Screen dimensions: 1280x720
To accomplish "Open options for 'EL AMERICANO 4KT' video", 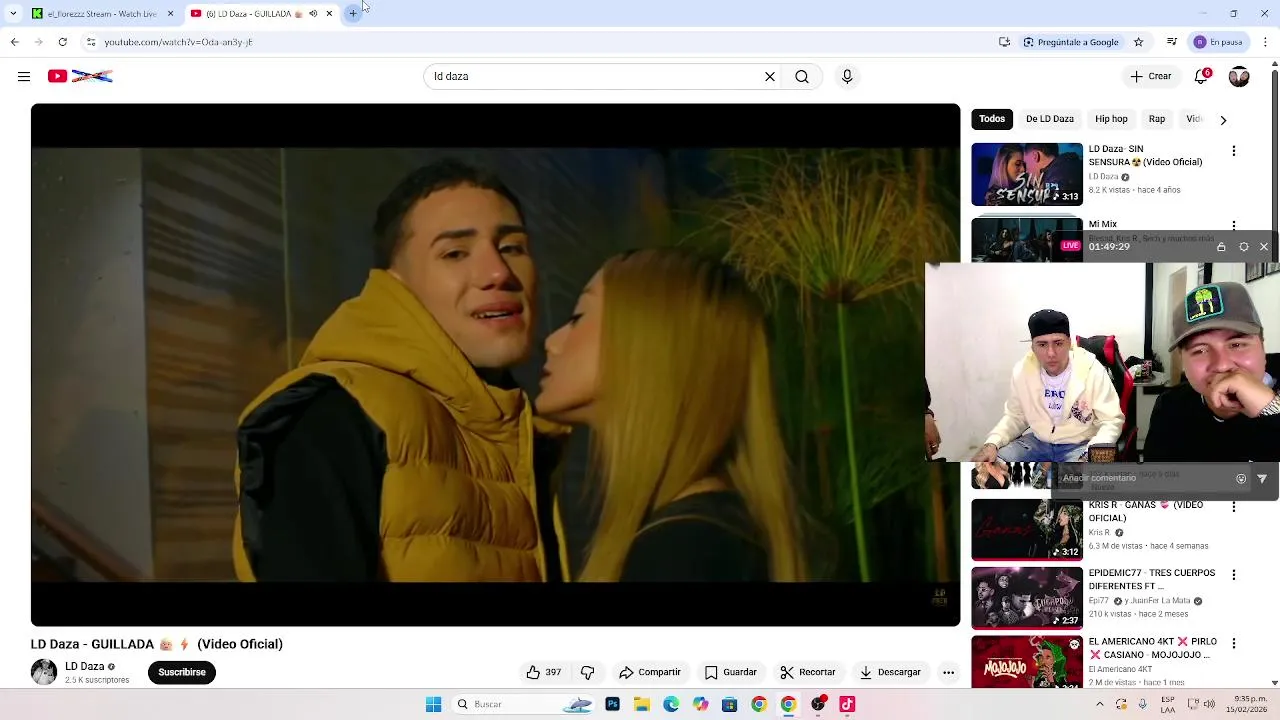I will pyautogui.click(x=1233, y=643).
